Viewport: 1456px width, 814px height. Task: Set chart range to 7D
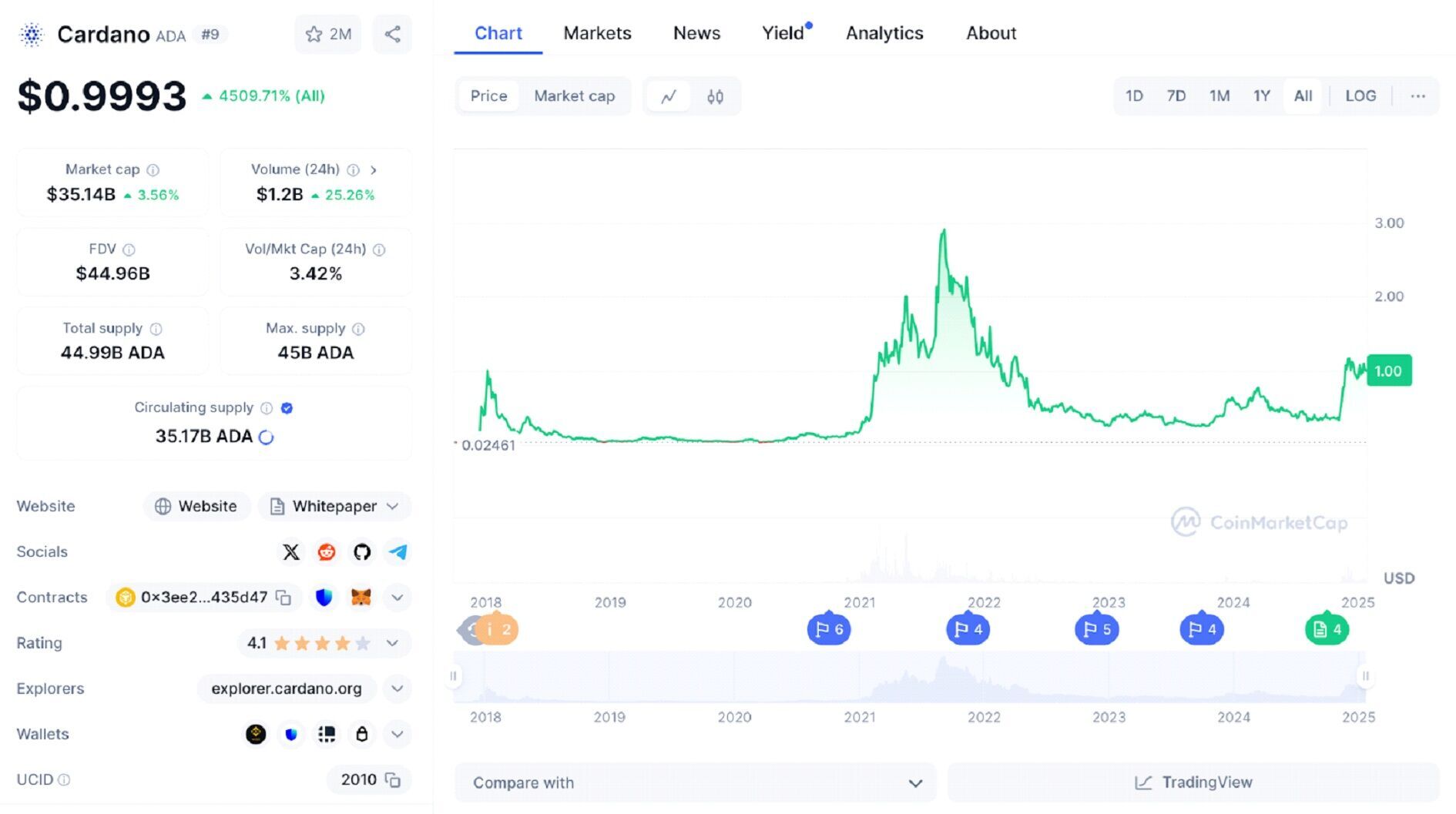(1176, 96)
